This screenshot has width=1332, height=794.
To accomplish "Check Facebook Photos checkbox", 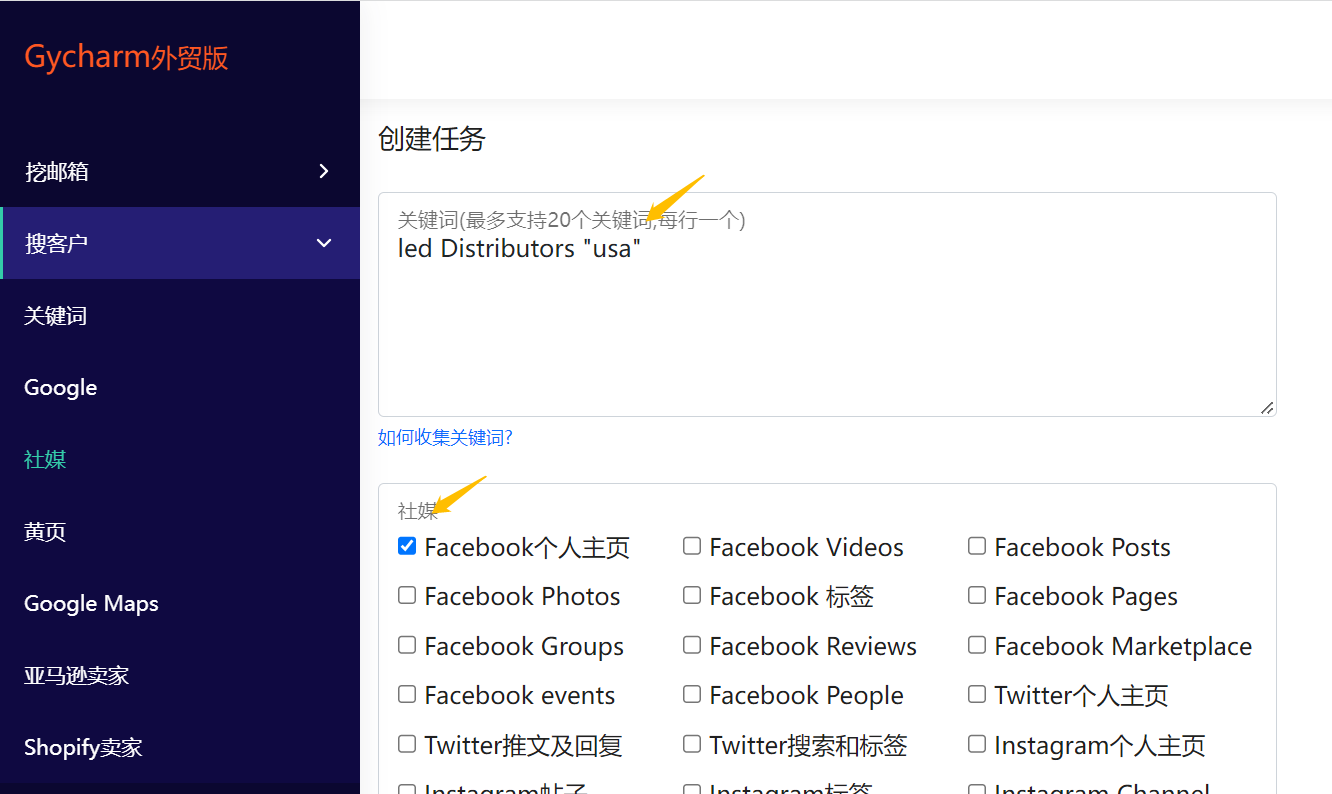I will pos(407,595).
